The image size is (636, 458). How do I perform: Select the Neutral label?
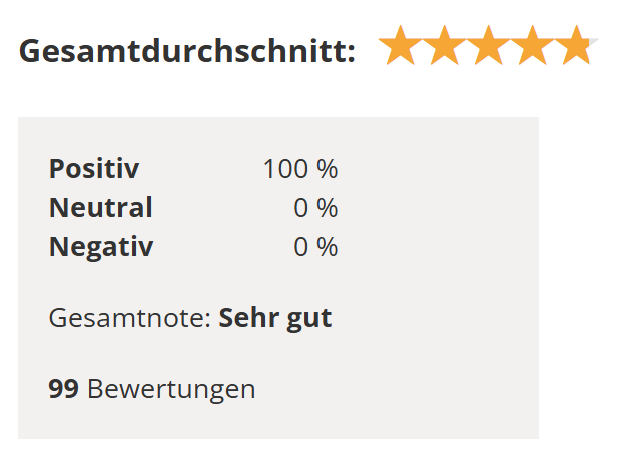(100, 208)
